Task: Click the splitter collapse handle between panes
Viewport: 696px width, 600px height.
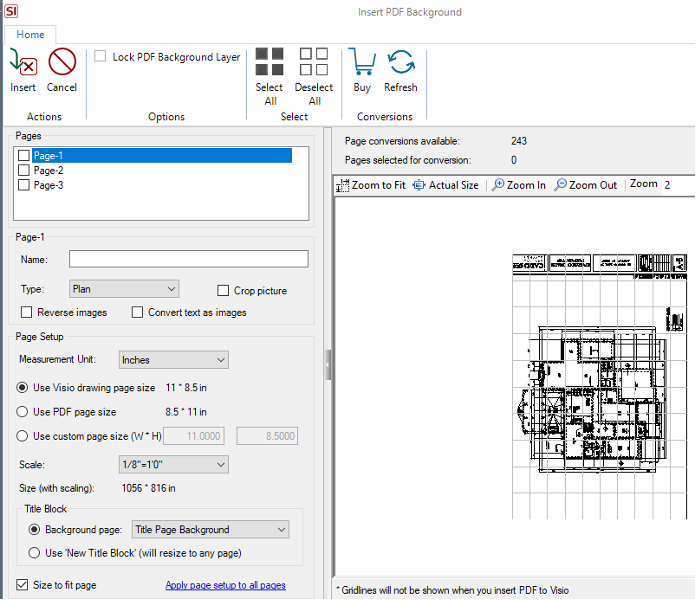Action: (x=328, y=364)
